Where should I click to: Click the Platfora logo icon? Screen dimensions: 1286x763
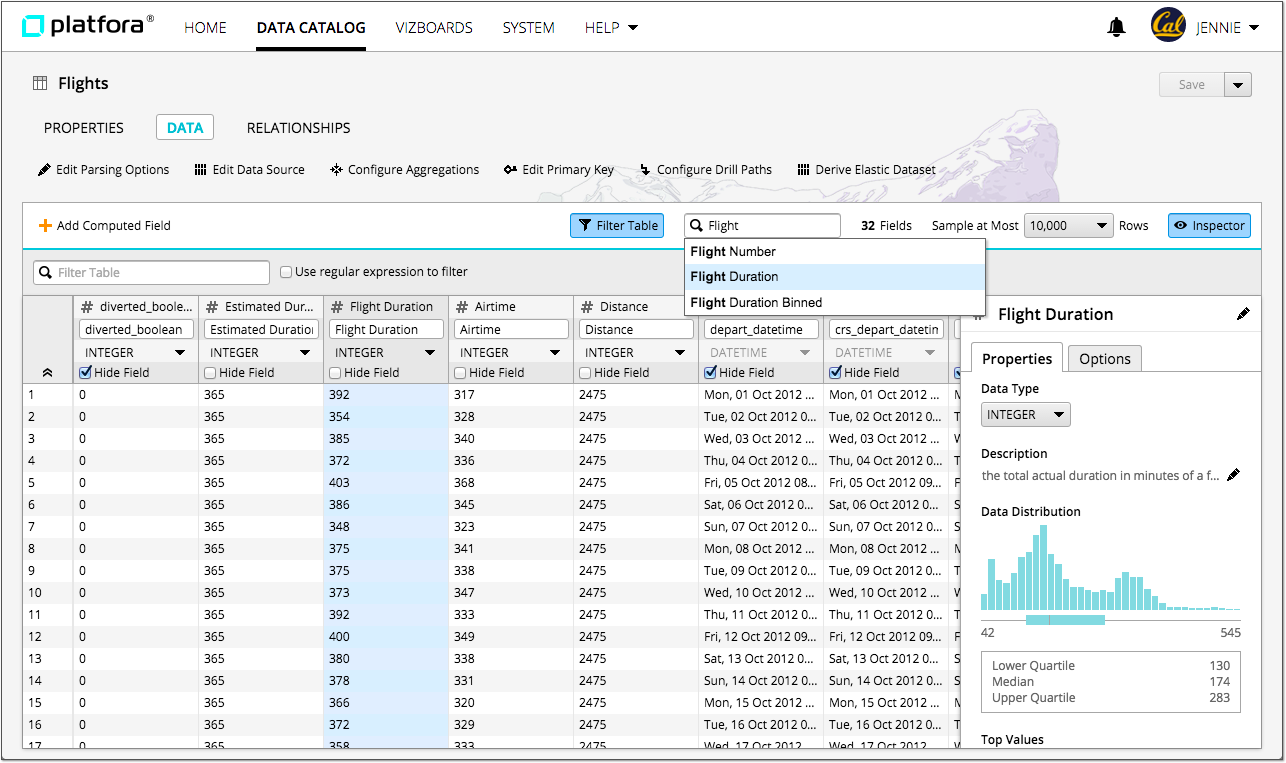click(34, 27)
